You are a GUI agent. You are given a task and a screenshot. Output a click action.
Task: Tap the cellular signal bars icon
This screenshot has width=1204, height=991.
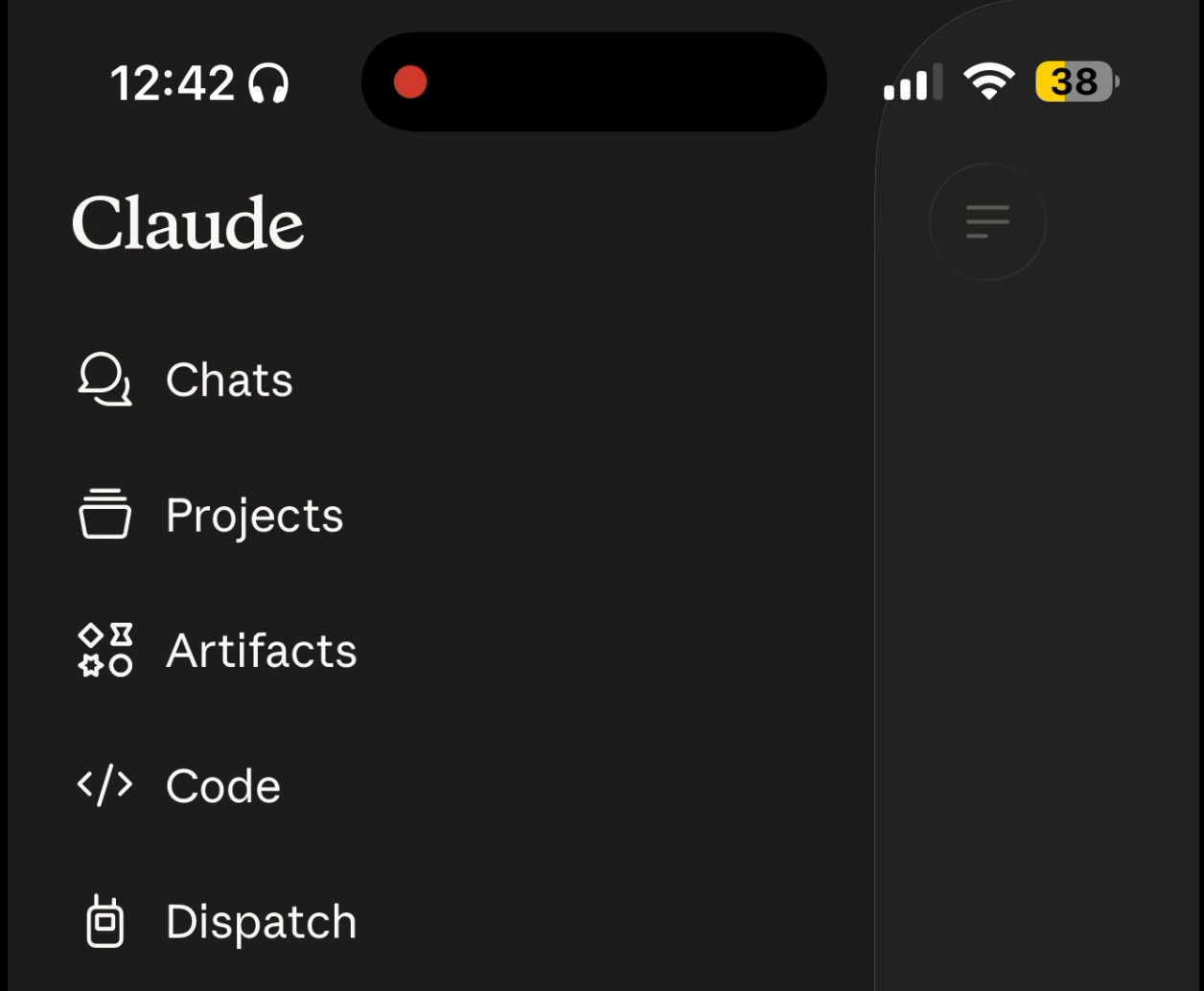[x=914, y=82]
